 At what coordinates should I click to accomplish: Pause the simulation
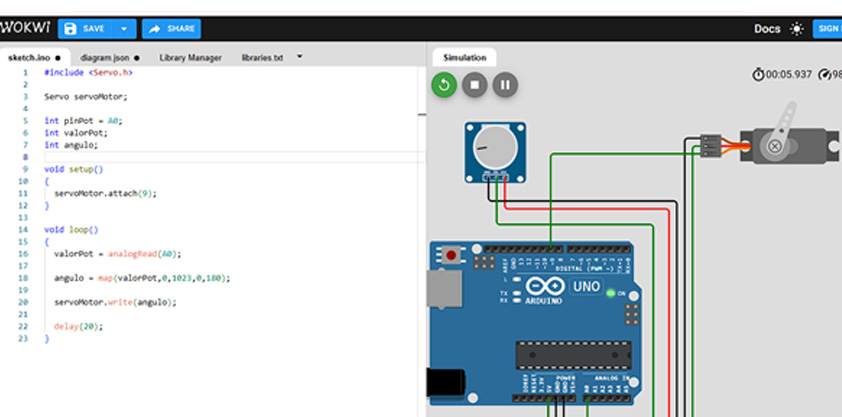pyautogui.click(x=505, y=85)
